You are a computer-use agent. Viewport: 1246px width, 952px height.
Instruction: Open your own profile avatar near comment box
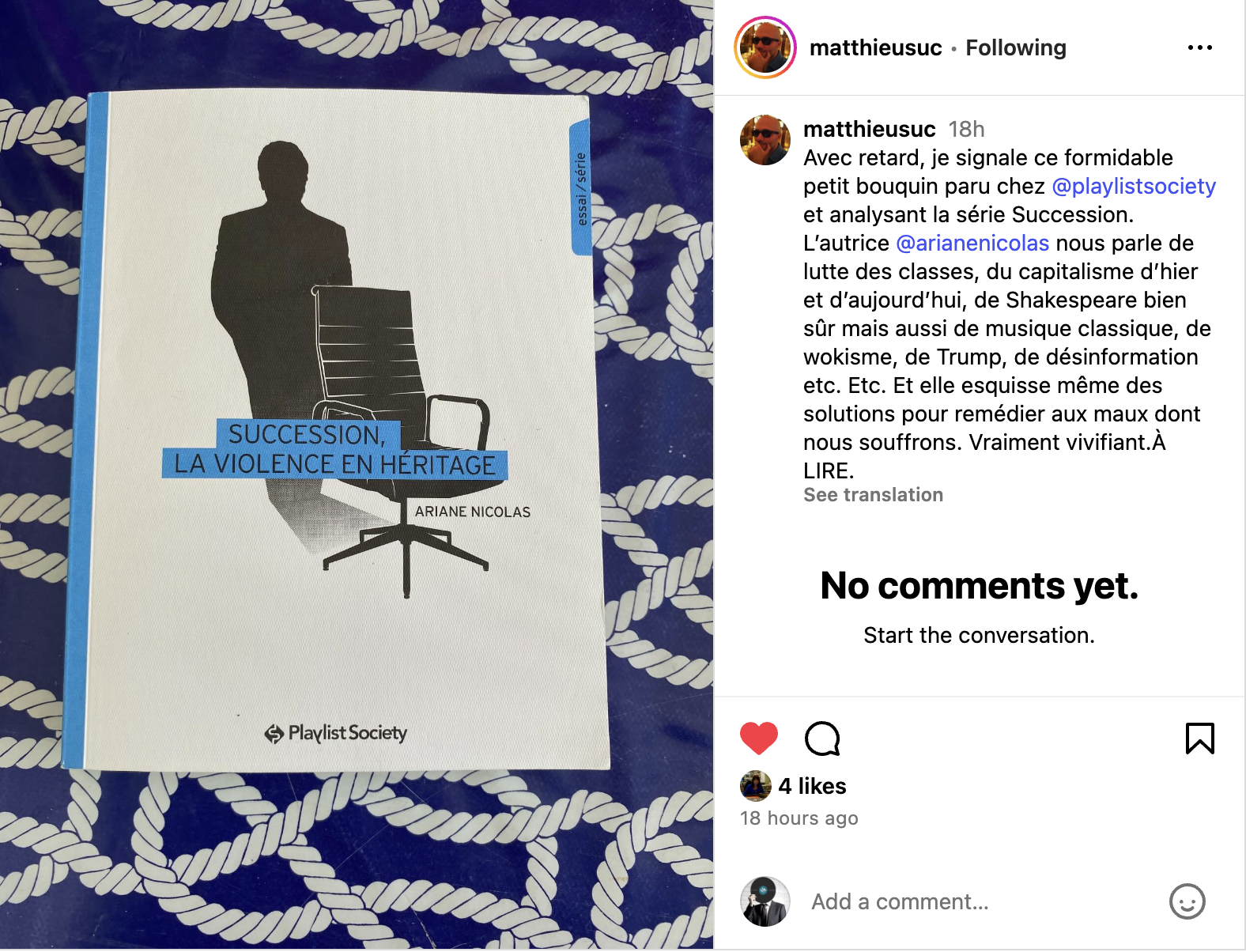tap(765, 901)
